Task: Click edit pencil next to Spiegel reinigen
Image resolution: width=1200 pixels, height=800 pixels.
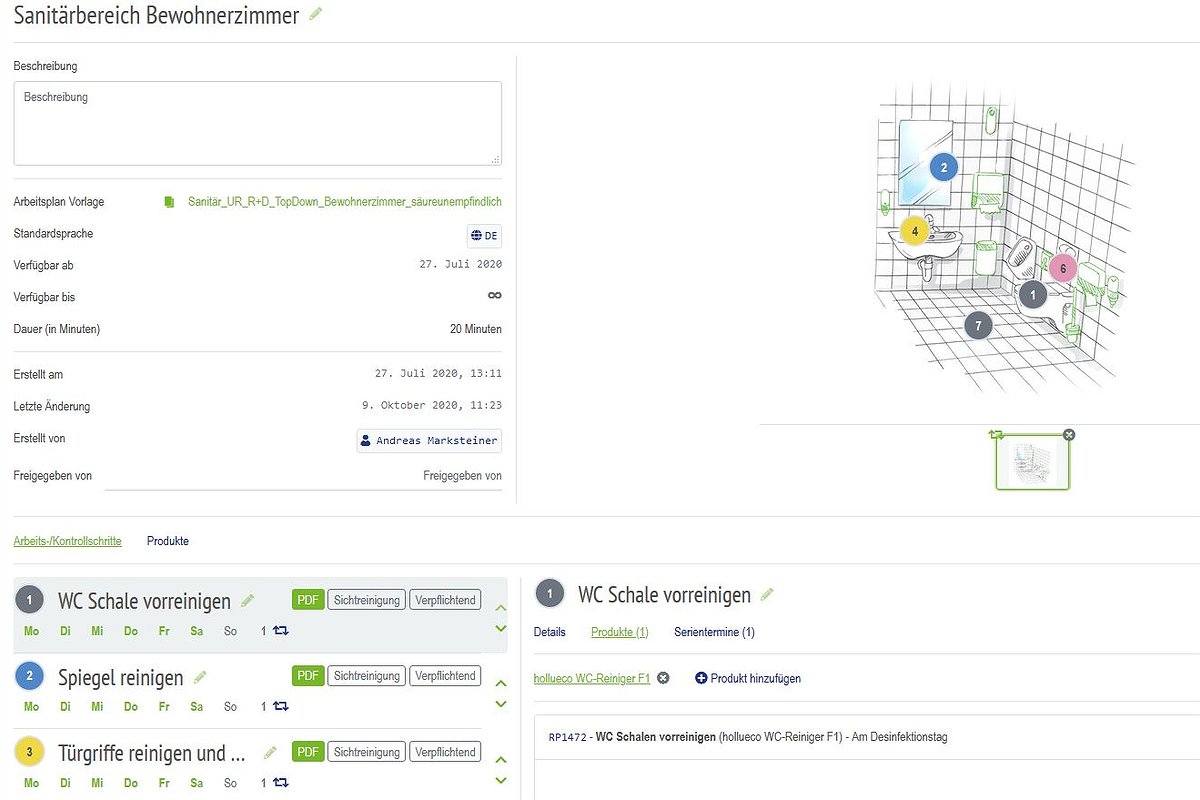Action: coord(200,677)
